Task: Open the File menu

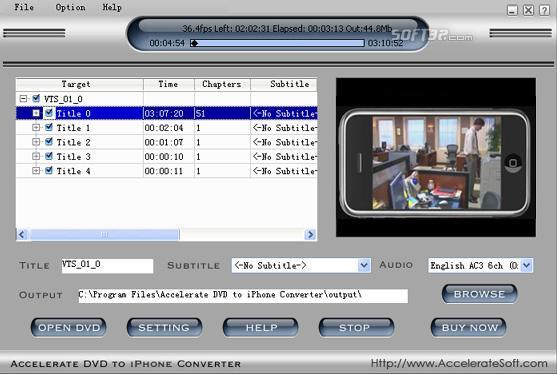Action: pyautogui.click(x=24, y=7)
